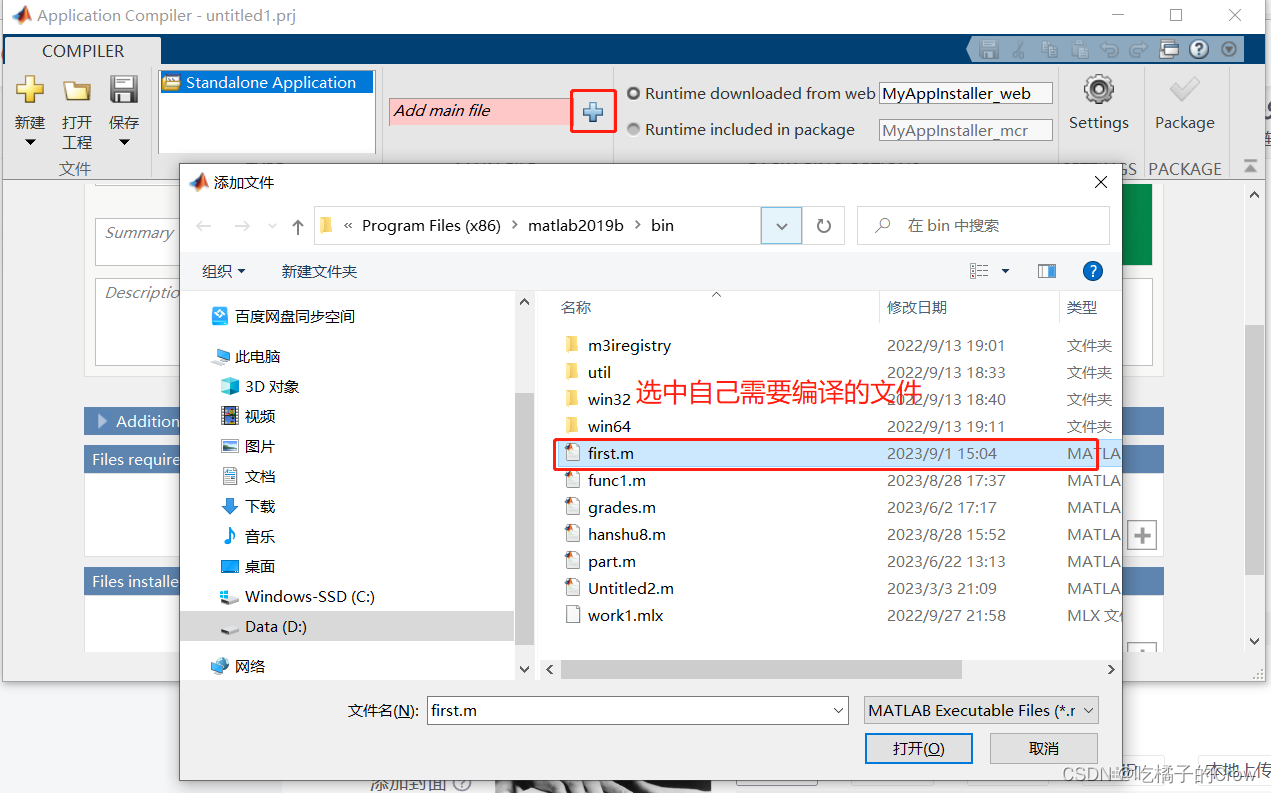Click the Save floppy icon (保存)
1271x793 pixels.
(x=124, y=90)
